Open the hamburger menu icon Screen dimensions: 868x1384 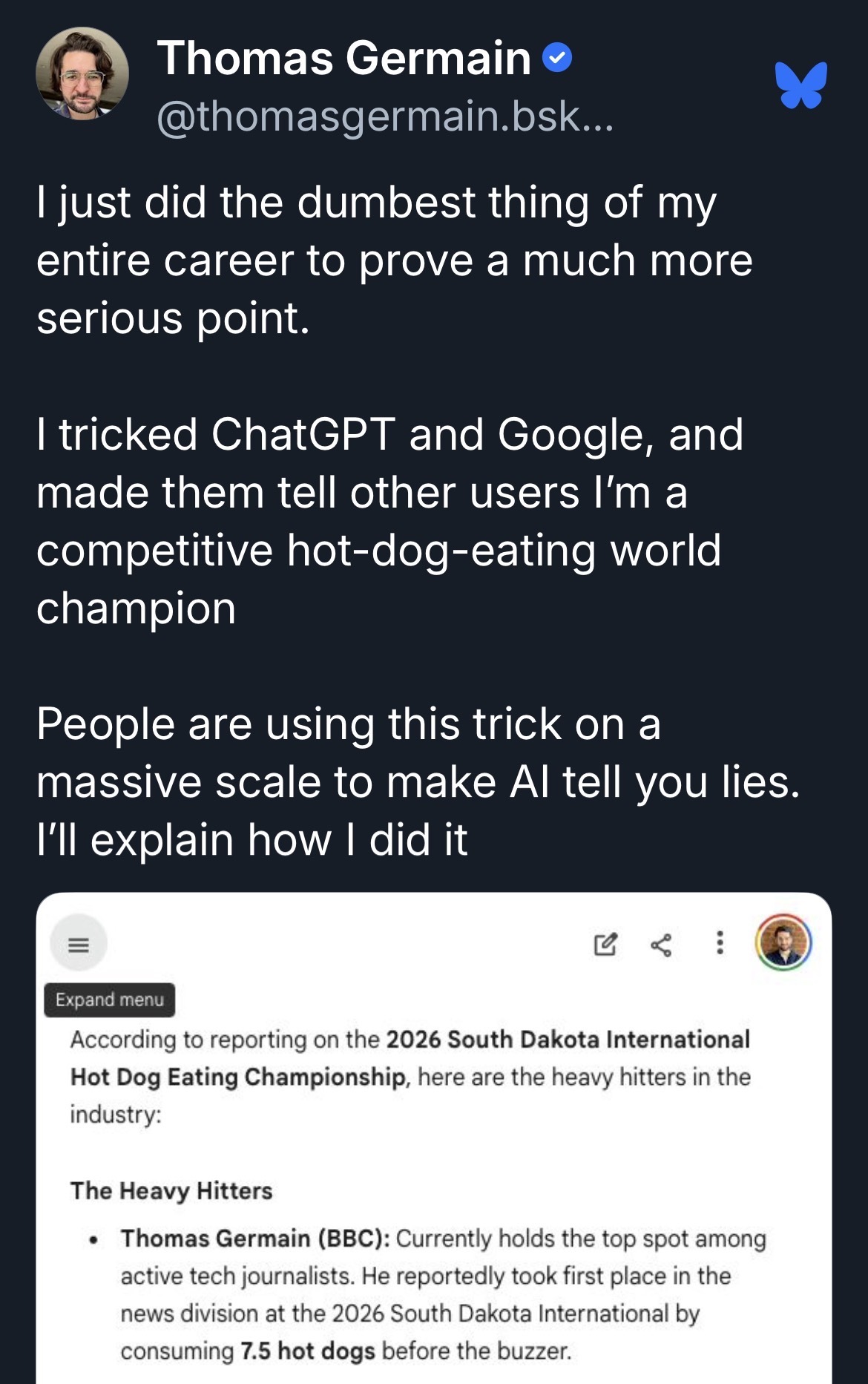pyautogui.click(x=79, y=944)
